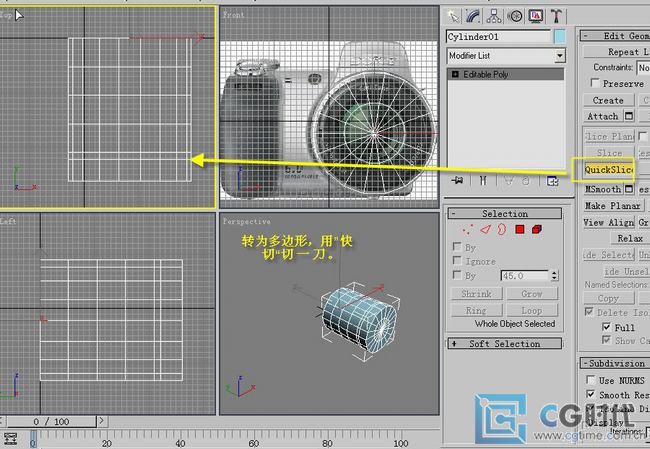
Task: Select Edge sub-object level
Action: (x=485, y=229)
